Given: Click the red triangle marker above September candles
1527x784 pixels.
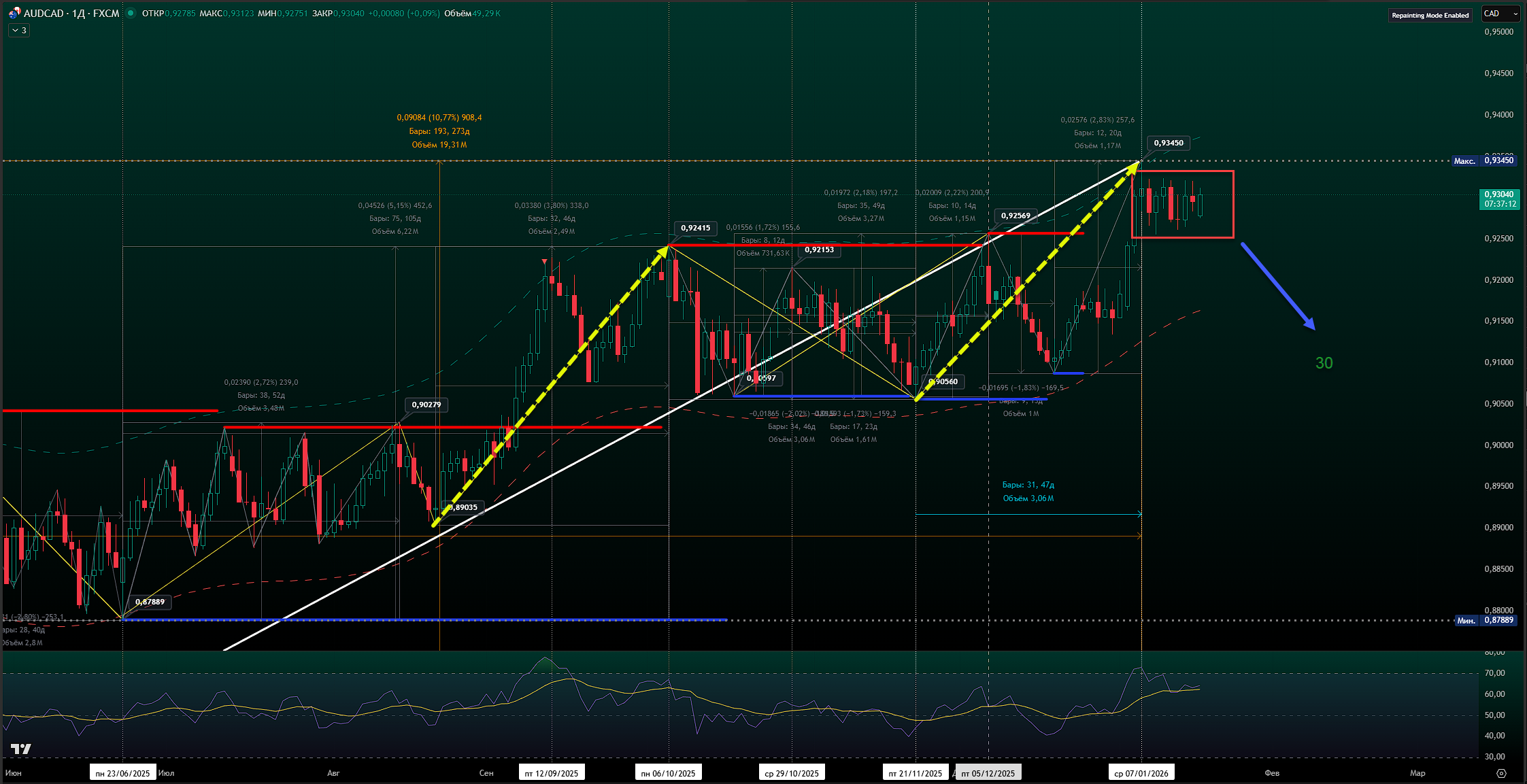Looking at the screenshot, I should (544, 262).
